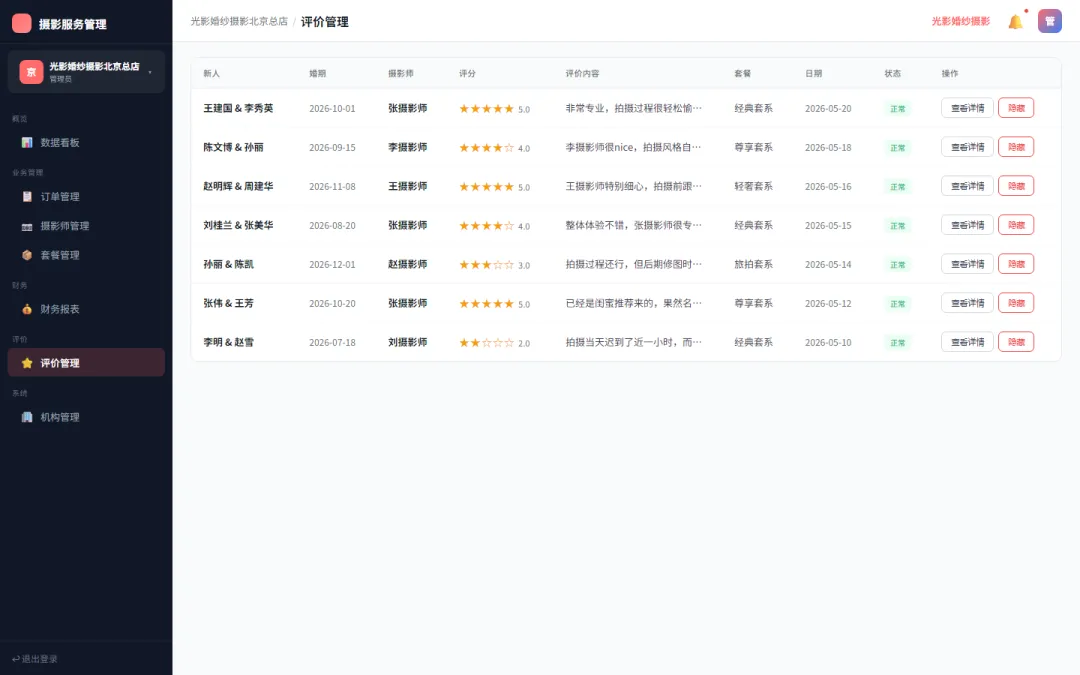Select the 评价管理 menu item
The height and width of the screenshot is (675, 1080).
86,363
